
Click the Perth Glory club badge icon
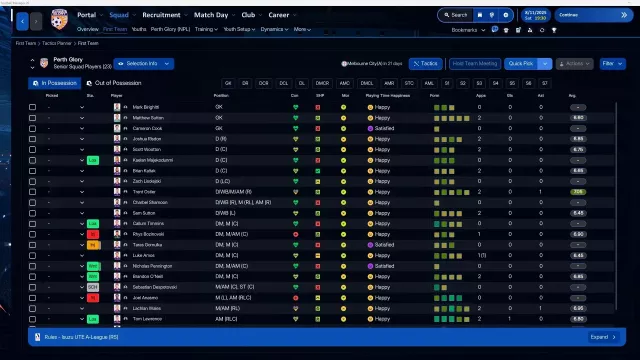(59, 19)
